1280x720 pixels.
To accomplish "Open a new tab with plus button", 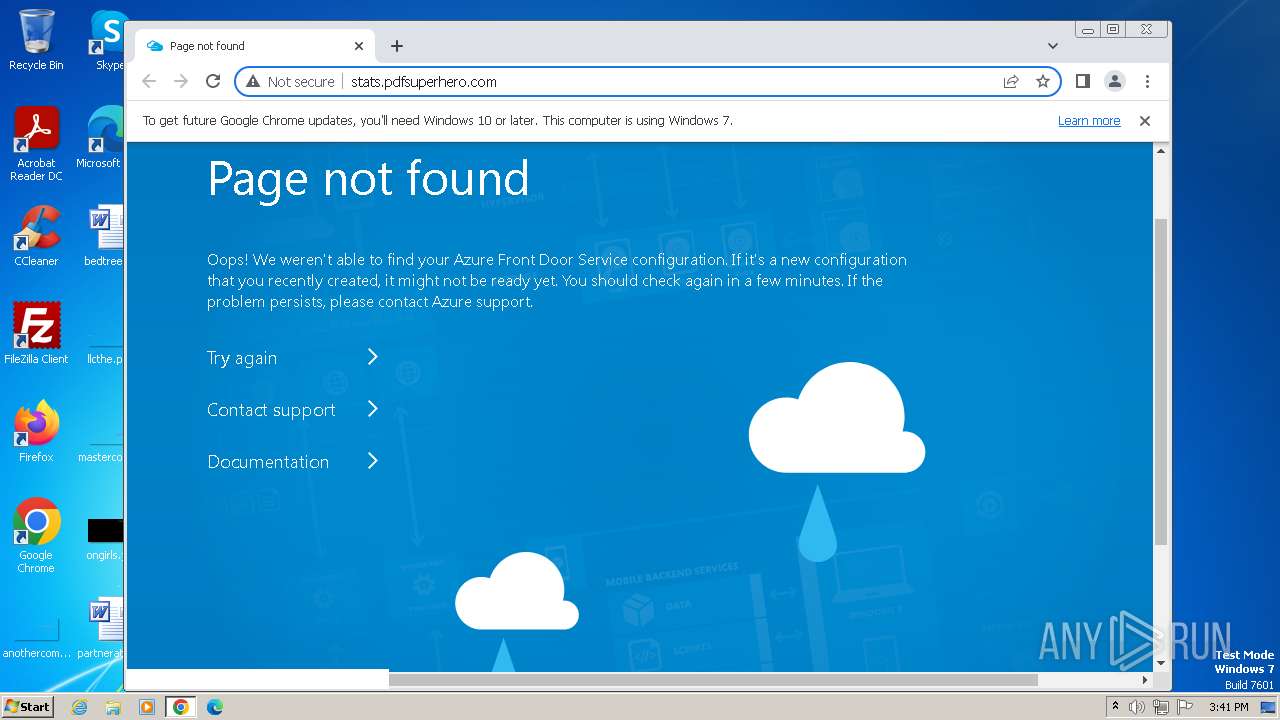I will tap(397, 46).
